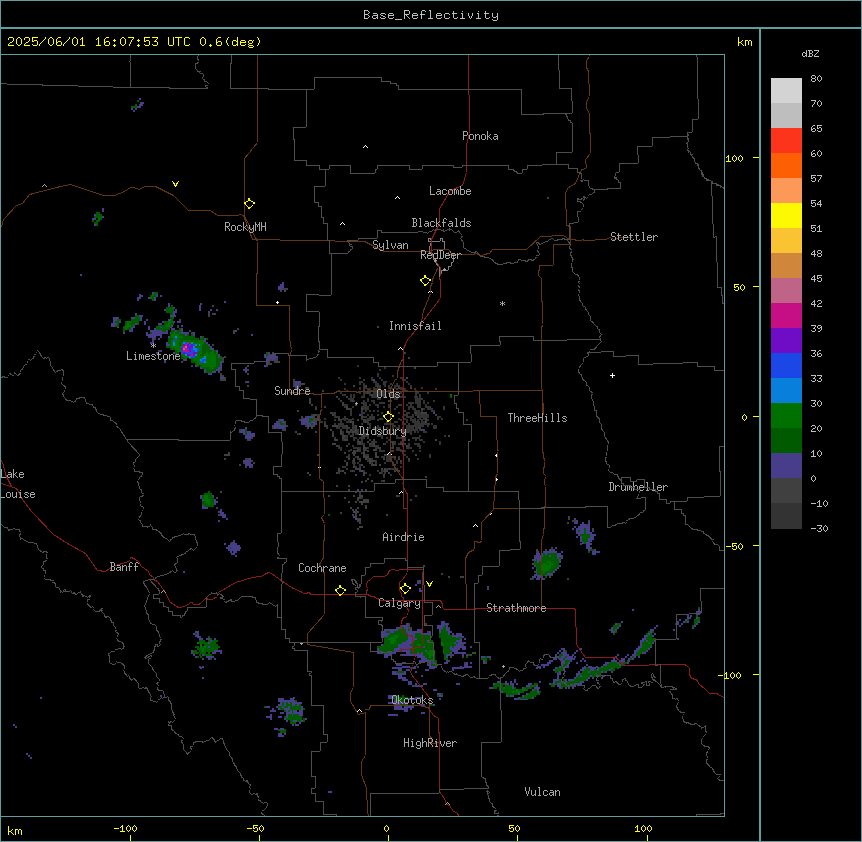This screenshot has height=842, width=862.
Task: Click the Sundre label
Action: [x=292, y=391]
